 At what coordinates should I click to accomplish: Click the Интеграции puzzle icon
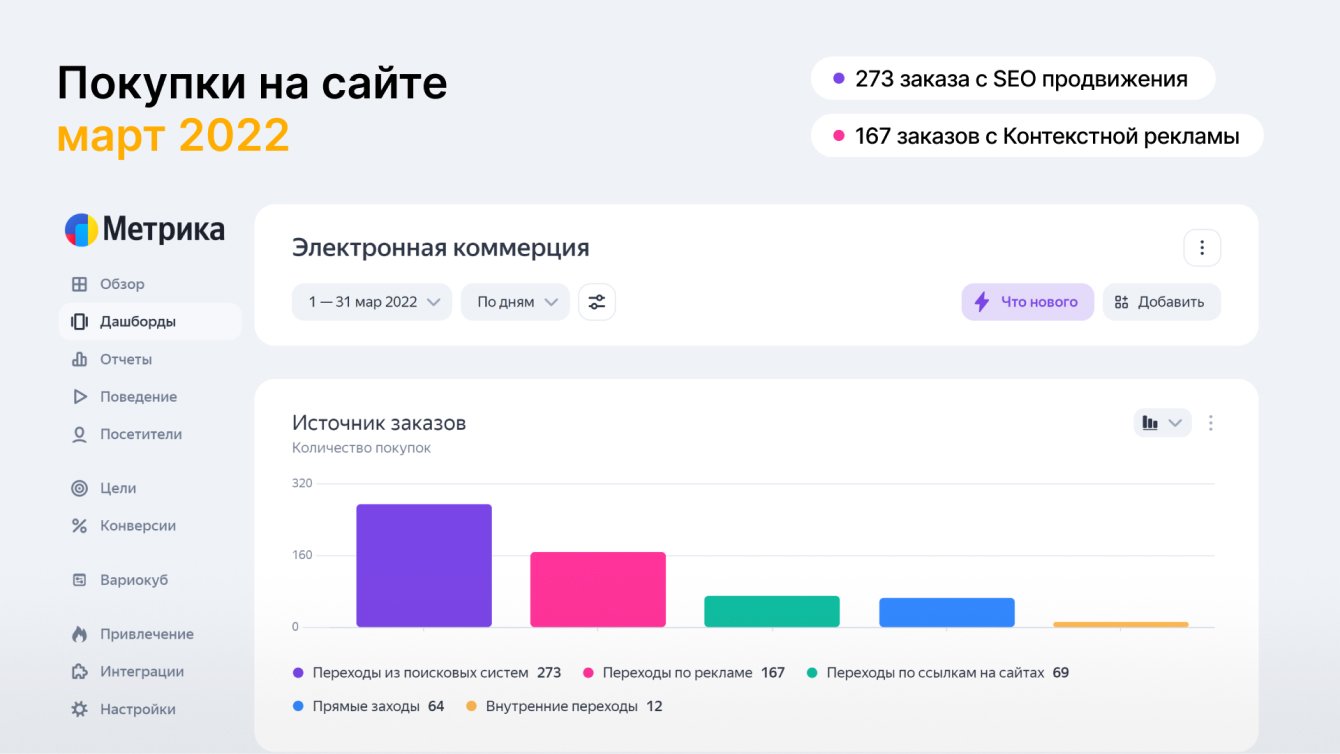point(80,672)
